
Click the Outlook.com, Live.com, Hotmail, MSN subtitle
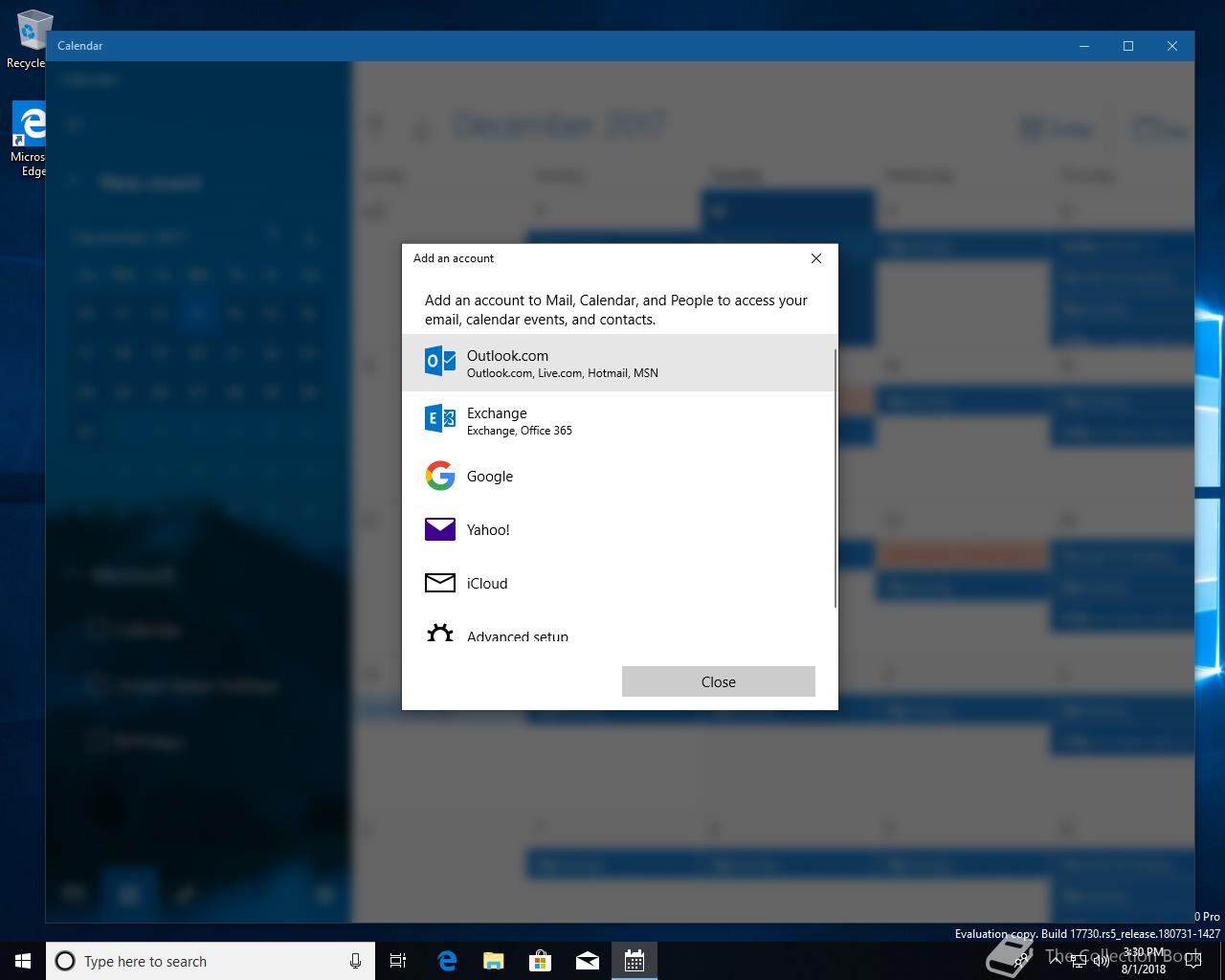click(x=563, y=373)
